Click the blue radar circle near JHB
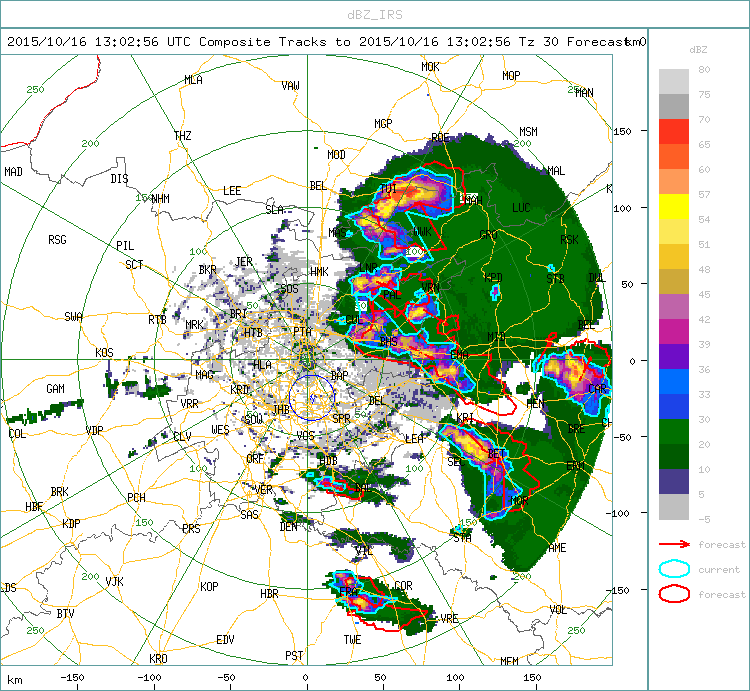 pyautogui.click(x=311, y=397)
